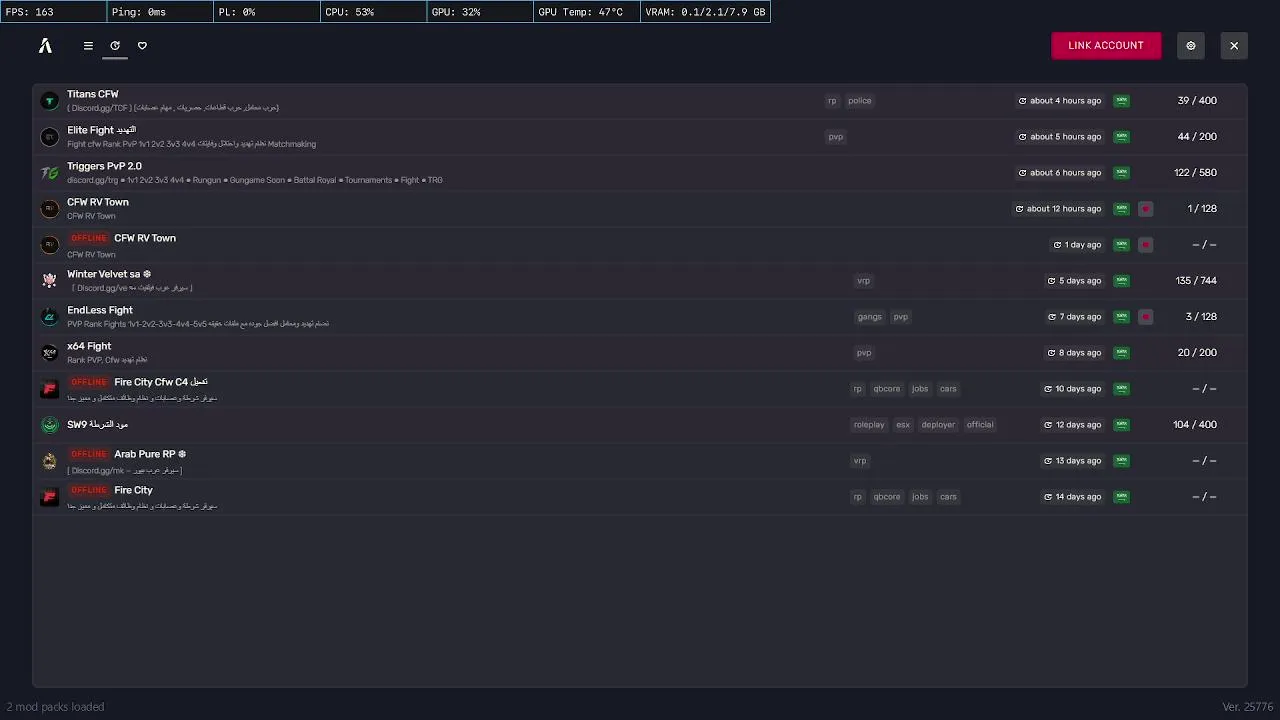Click the 'vrp' tag on Winter Velvet sa
This screenshot has height=720, width=1280.
click(x=863, y=281)
